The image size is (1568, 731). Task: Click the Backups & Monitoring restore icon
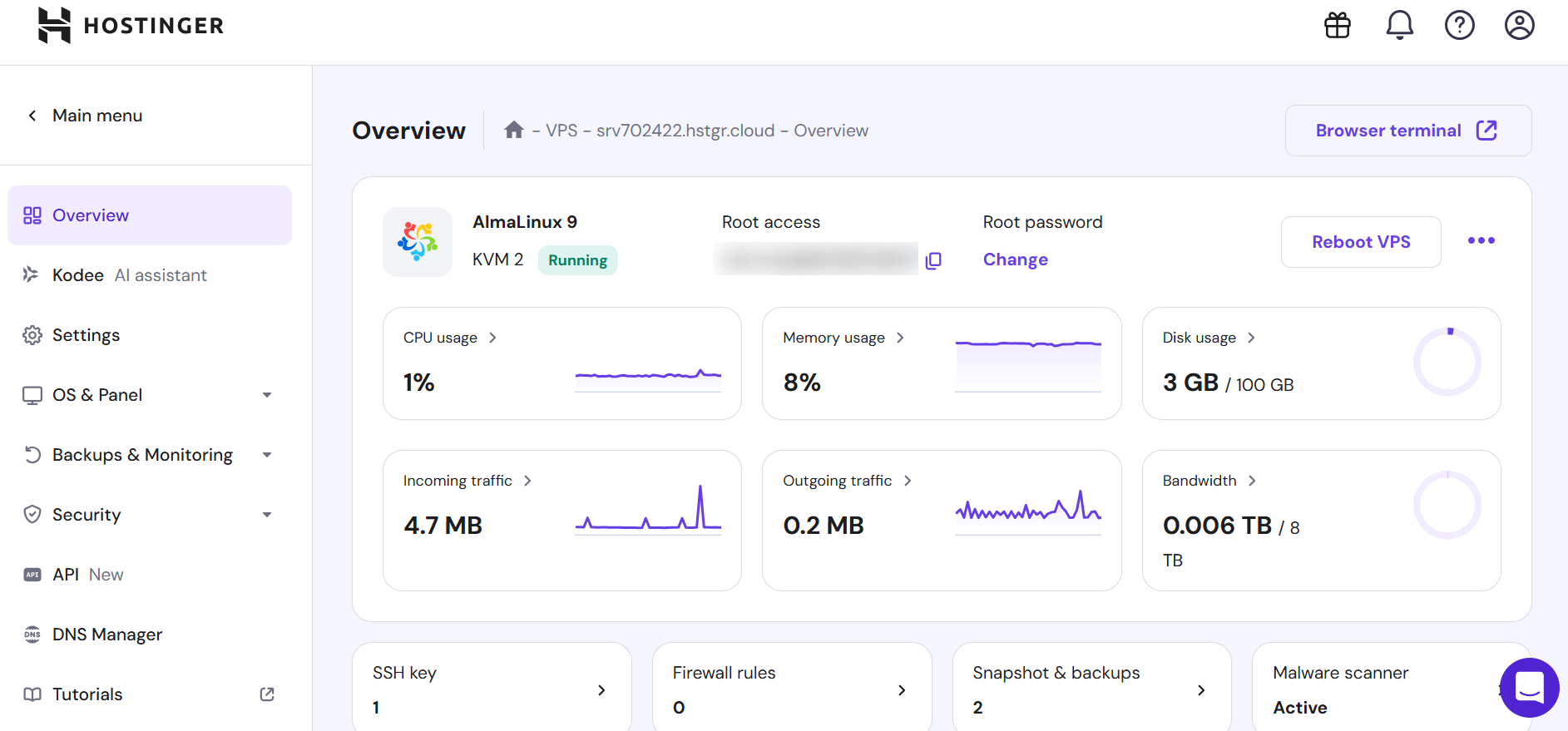pyautogui.click(x=32, y=455)
